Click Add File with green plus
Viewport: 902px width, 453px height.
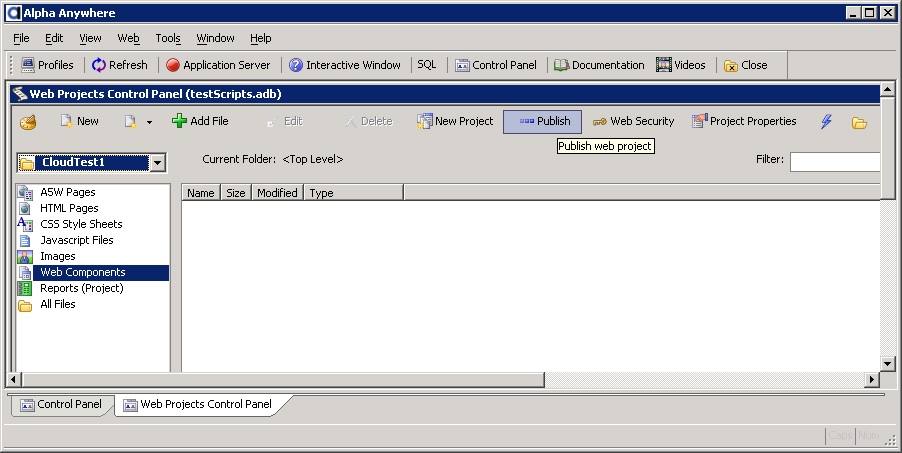[200, 121]
